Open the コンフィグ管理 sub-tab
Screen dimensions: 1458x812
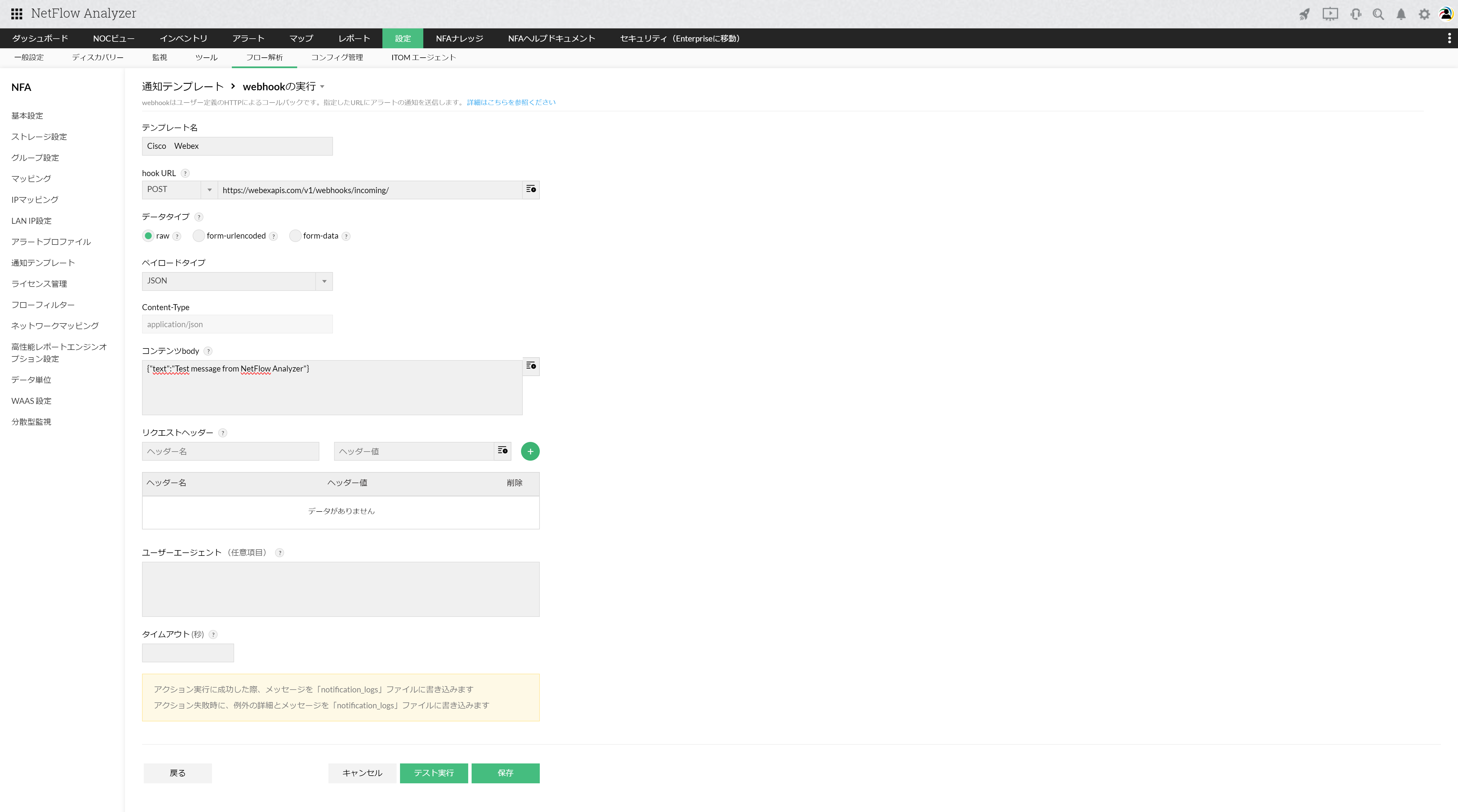[x=337, y=58]
